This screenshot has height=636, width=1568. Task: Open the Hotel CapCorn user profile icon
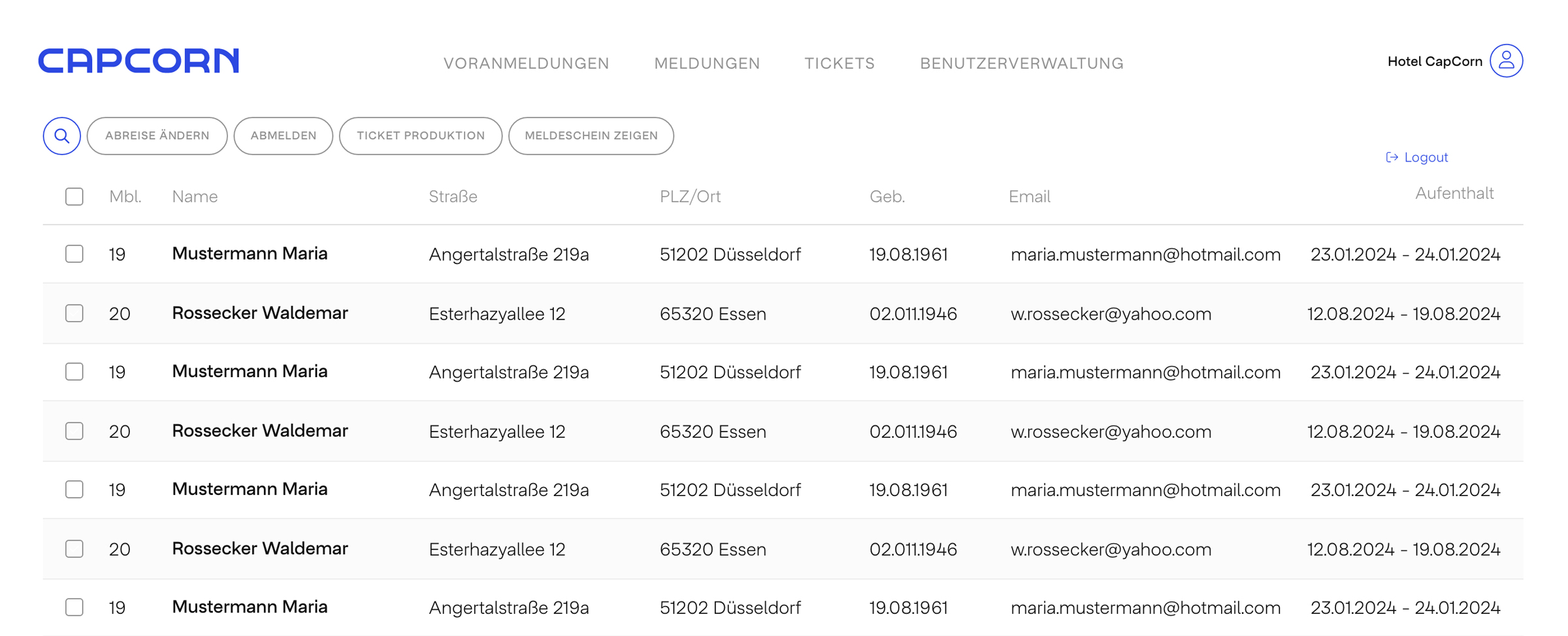[1506, 61]
